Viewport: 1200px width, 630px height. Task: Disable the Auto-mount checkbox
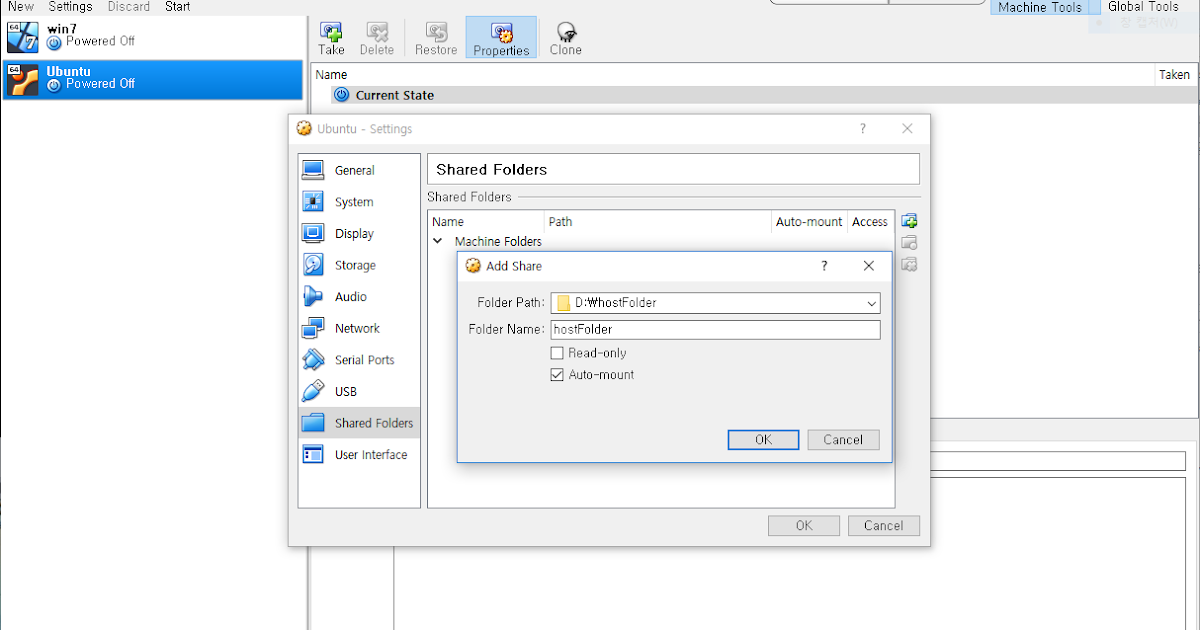coord(557,375)
